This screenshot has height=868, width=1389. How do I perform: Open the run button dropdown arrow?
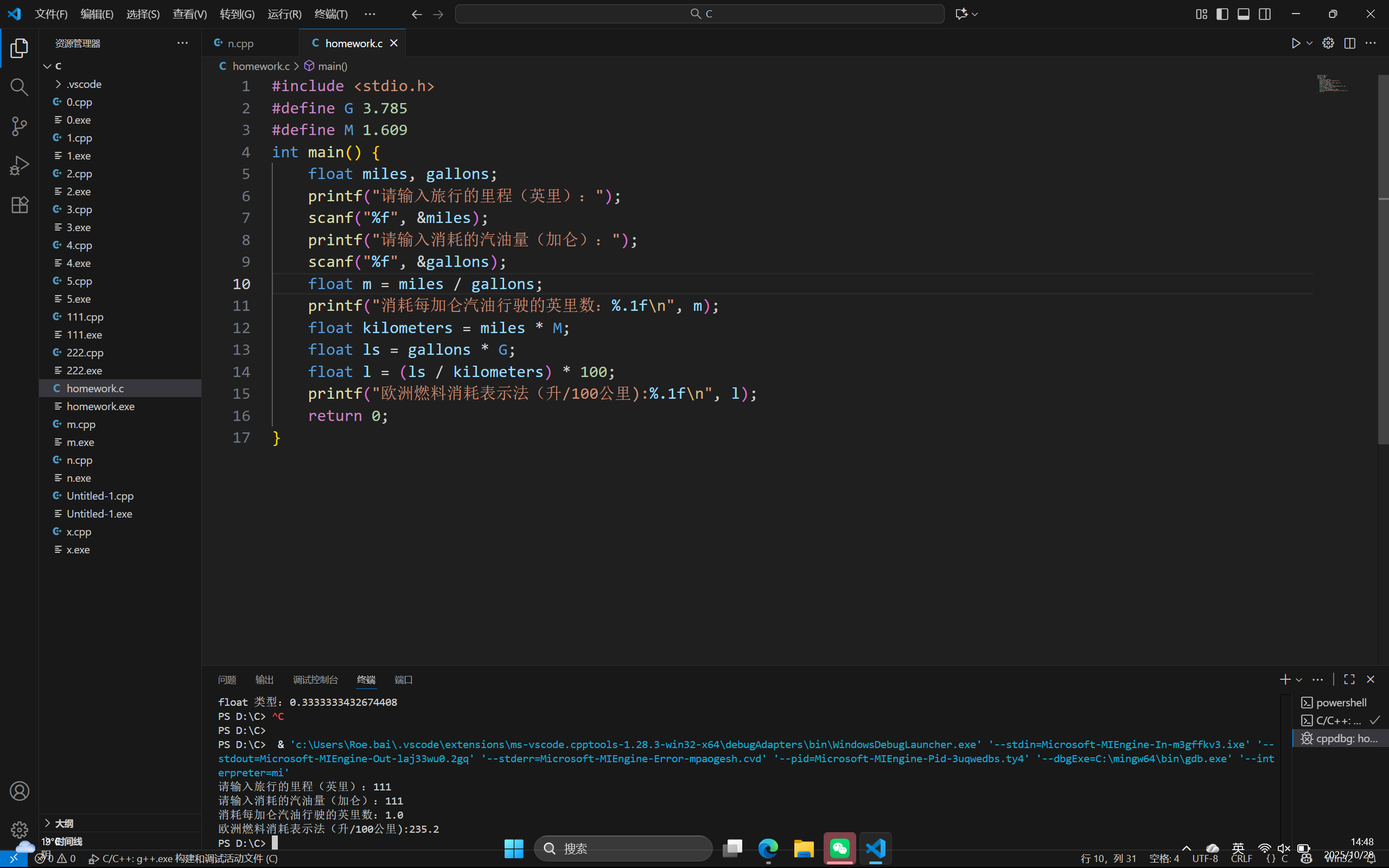point(1309,43)
